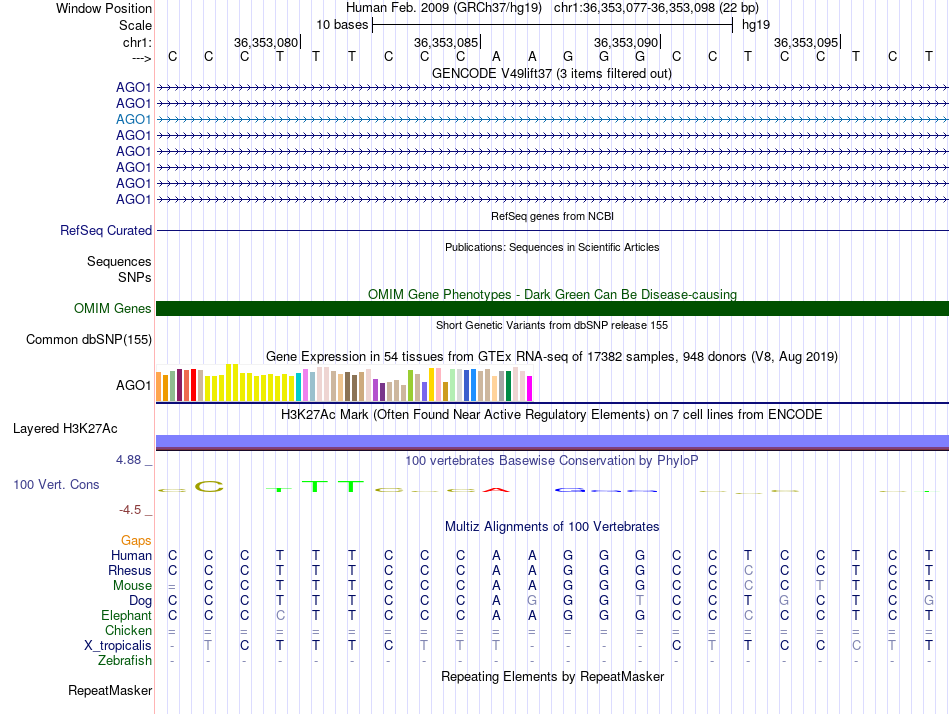Screen dimensions: 950x714
Task: Select the RepeatMasker track label
Action: [x=110, y=691]
